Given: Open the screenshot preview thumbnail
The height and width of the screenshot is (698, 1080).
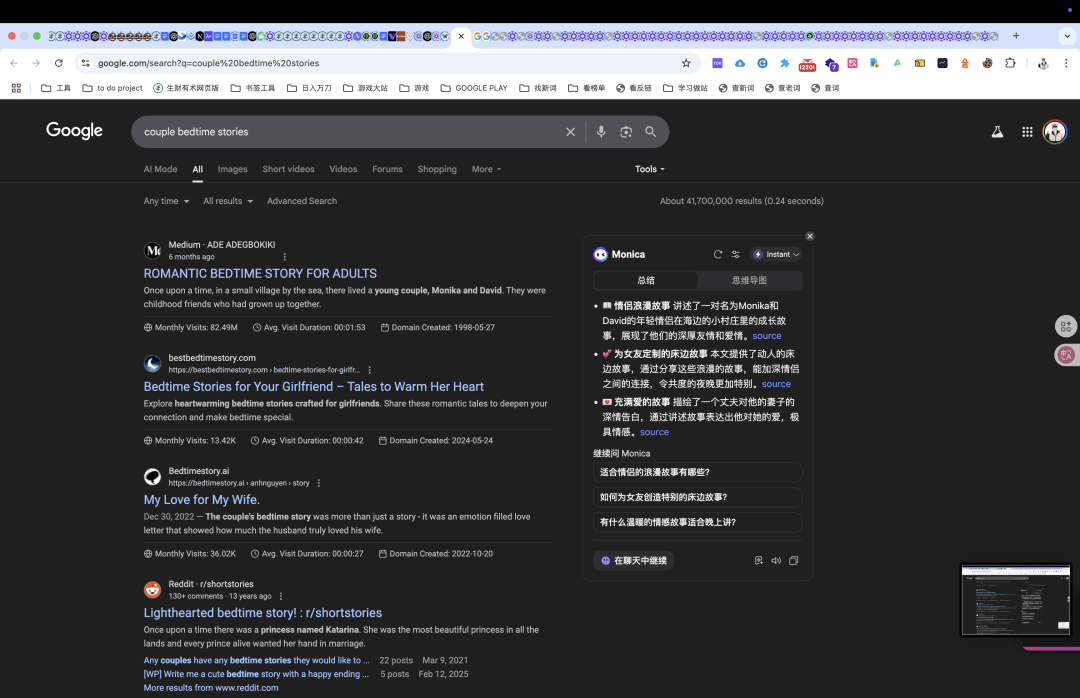Looking at the screenshot, I should [x=1016, y=599].
